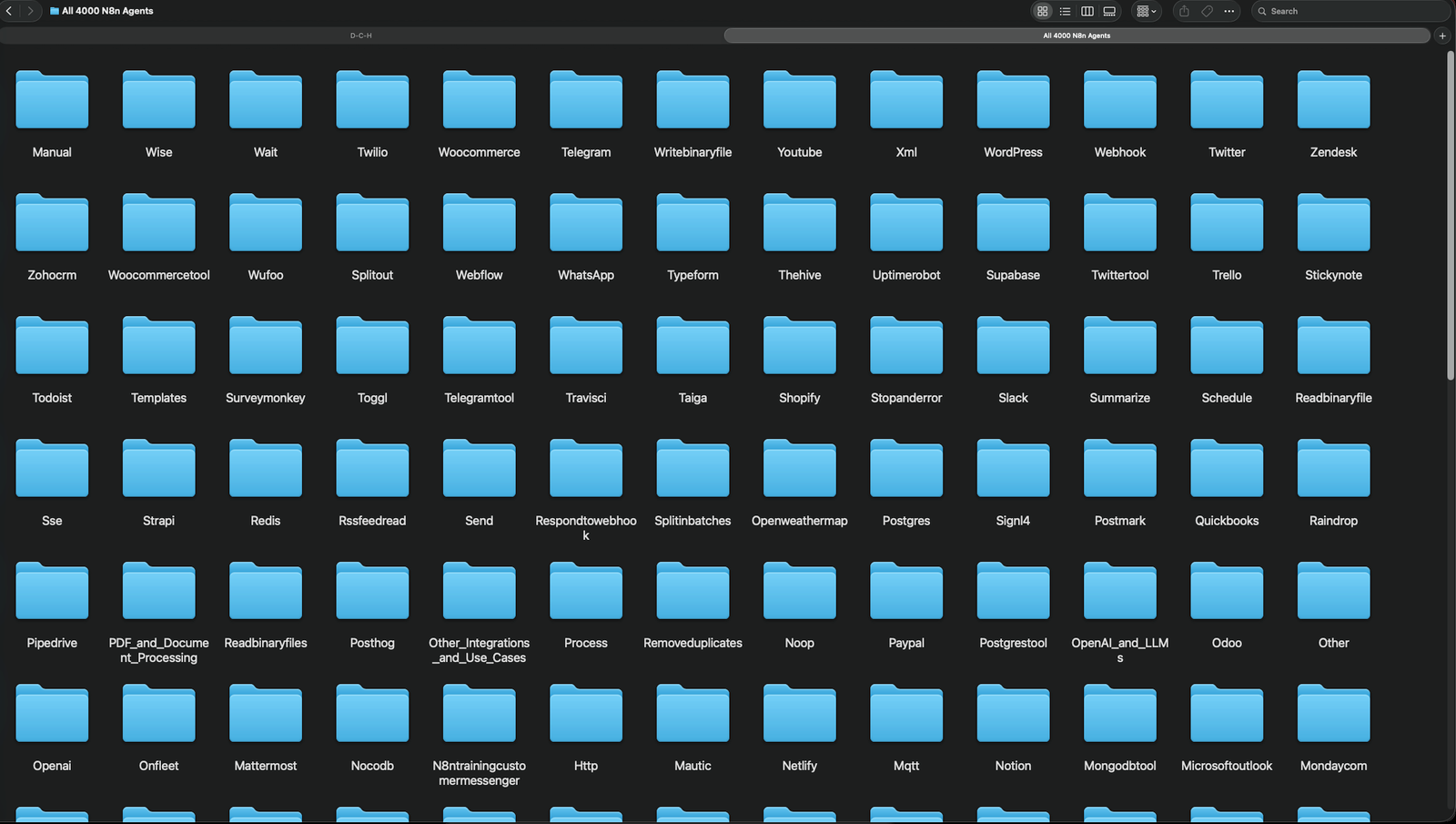Open the more actions ellipsis menu
Image resolution: width=1456 pixels, height=824 pixels.
click(1229, 11)
